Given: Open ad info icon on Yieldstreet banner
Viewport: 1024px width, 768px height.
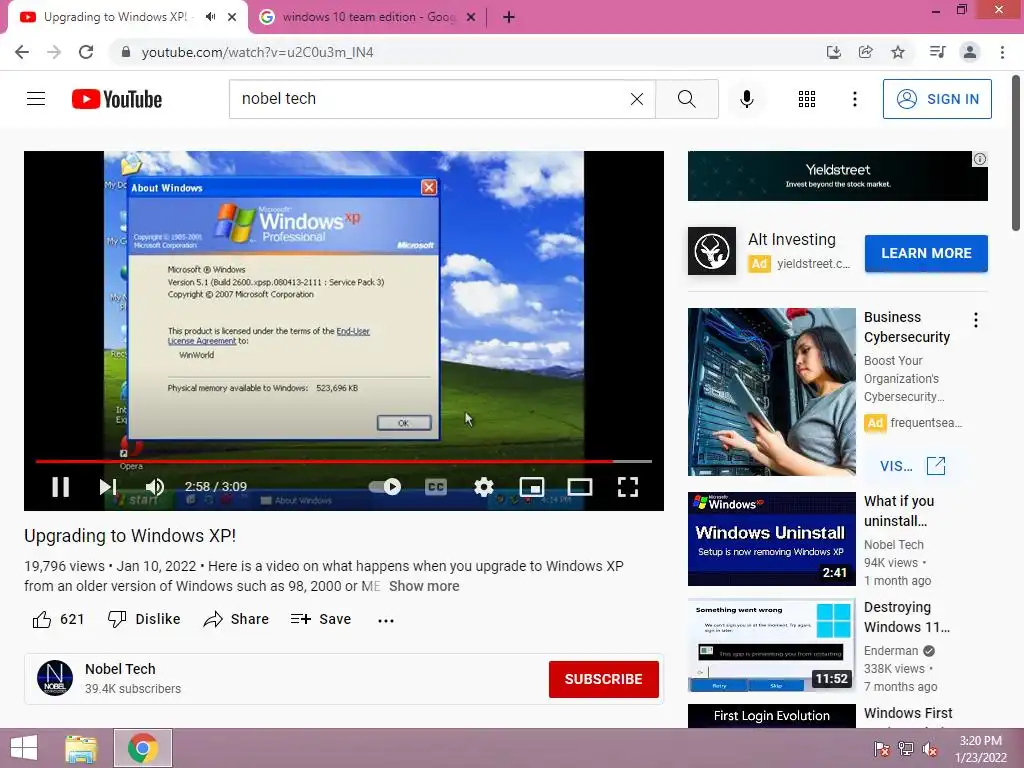Looking at the screenshot, I should pos(980,159).
